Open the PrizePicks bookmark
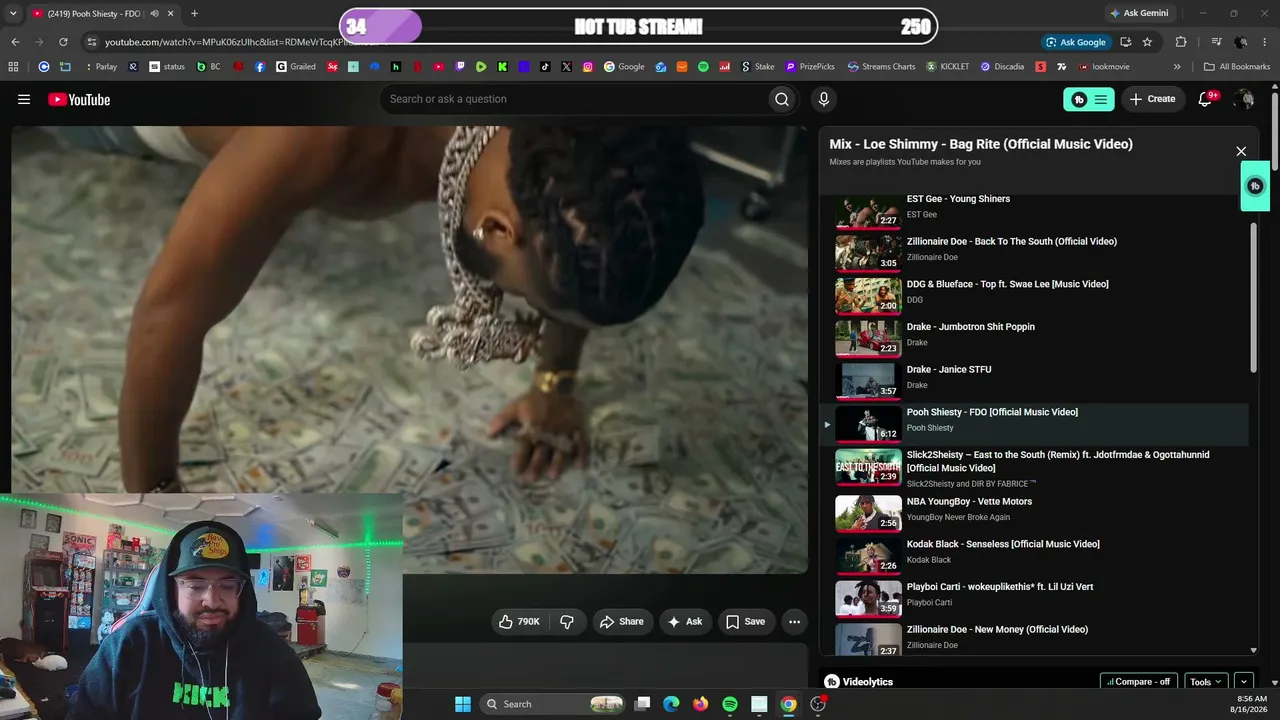Screen dimensions: 1280x720 (x=811, y=67)
